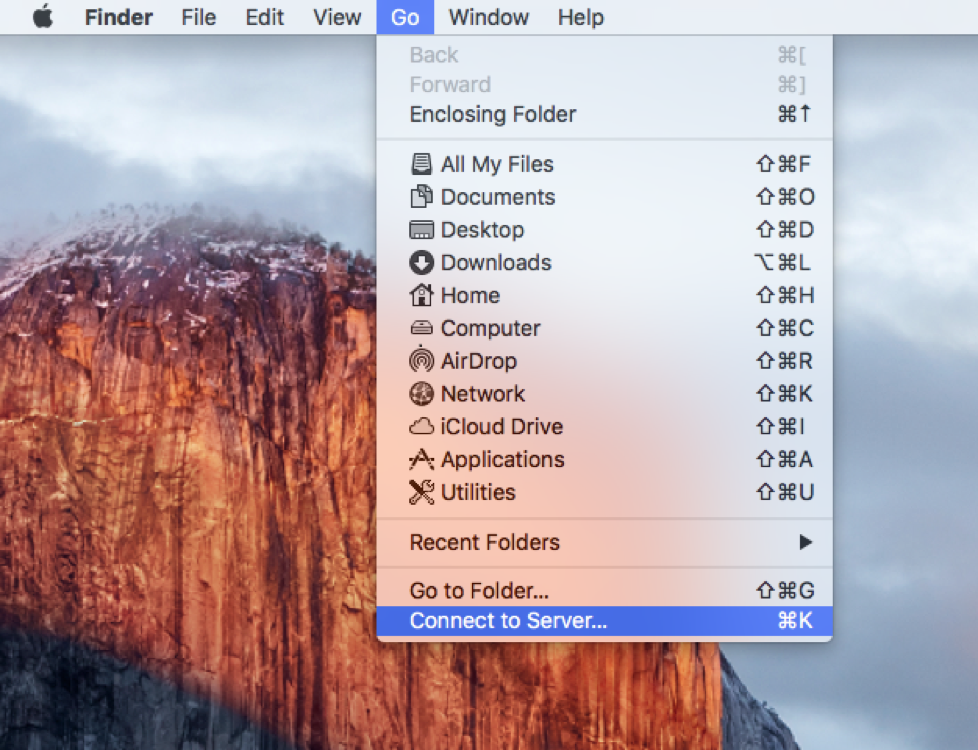Click the ⇧⌘R shortcut beside AirDrop
The width and height of the screenshot is (978, 750).
pos(785,361)
